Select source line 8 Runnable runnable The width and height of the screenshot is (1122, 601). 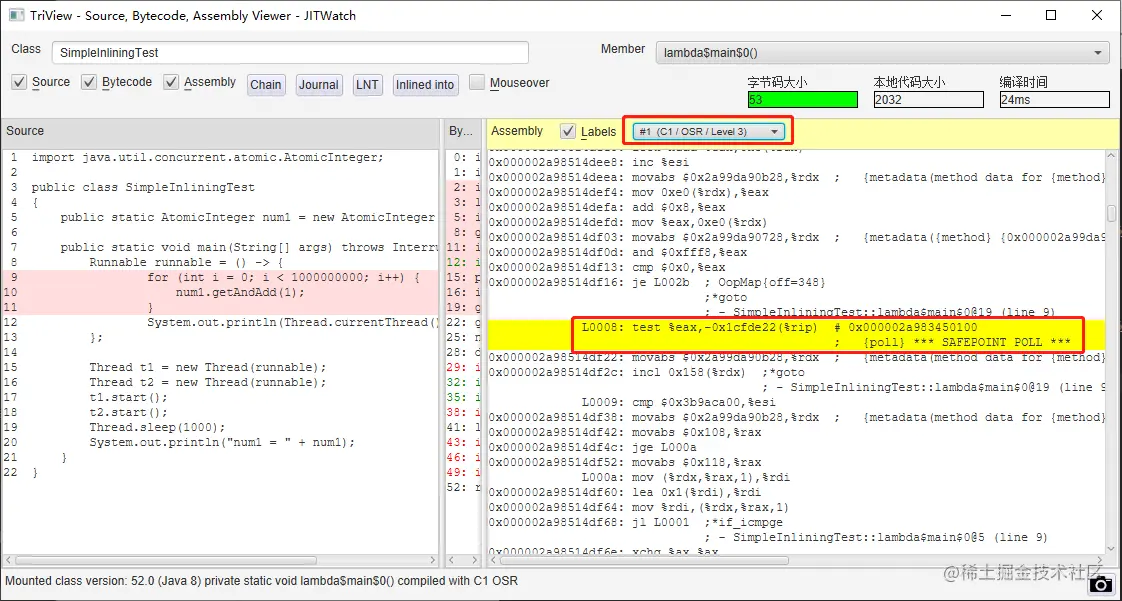pos(220,263)
